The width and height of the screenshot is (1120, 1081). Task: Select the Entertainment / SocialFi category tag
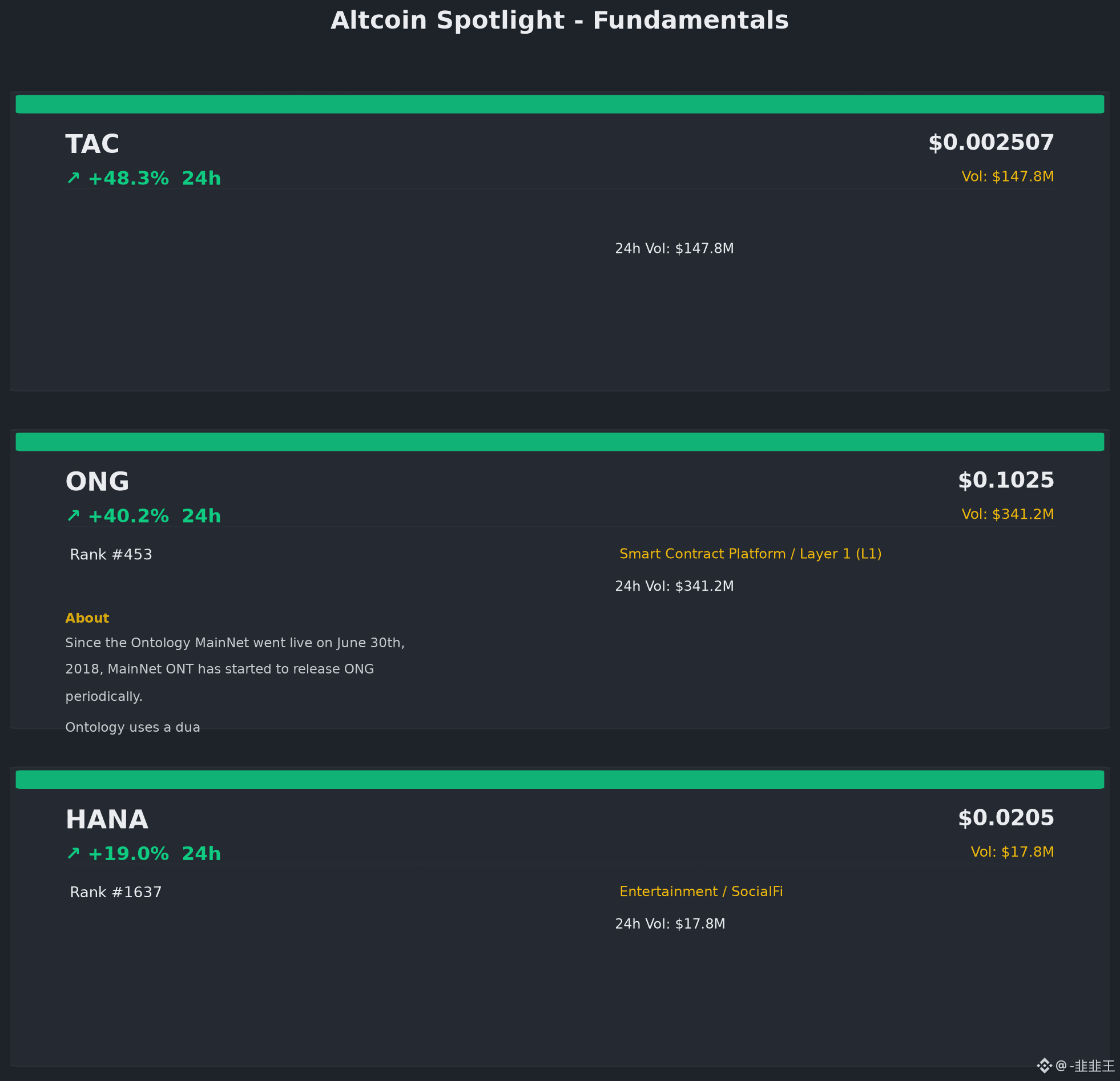coord(701,892)
